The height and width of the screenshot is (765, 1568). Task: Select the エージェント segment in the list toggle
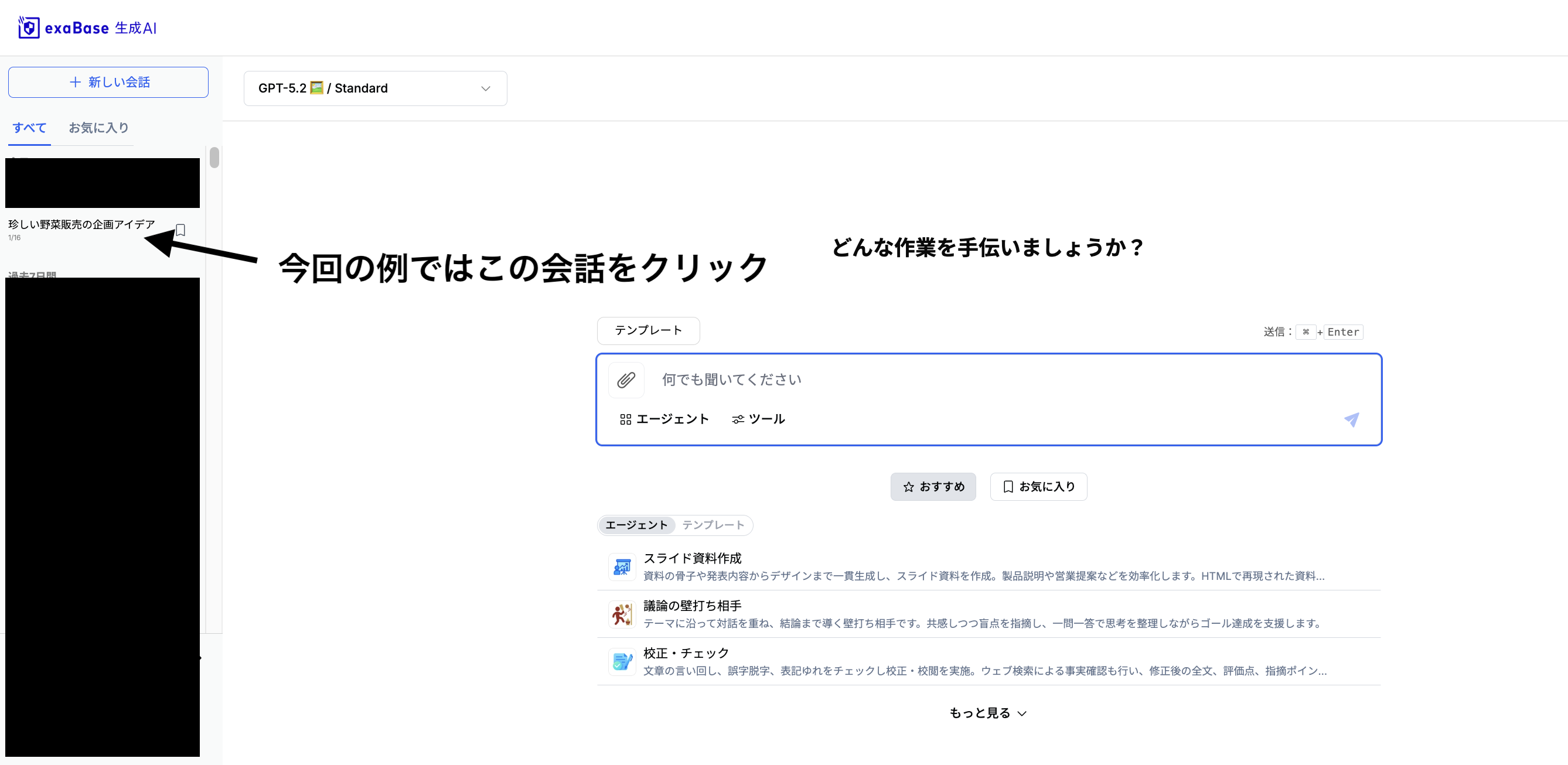tap(637, 525)
